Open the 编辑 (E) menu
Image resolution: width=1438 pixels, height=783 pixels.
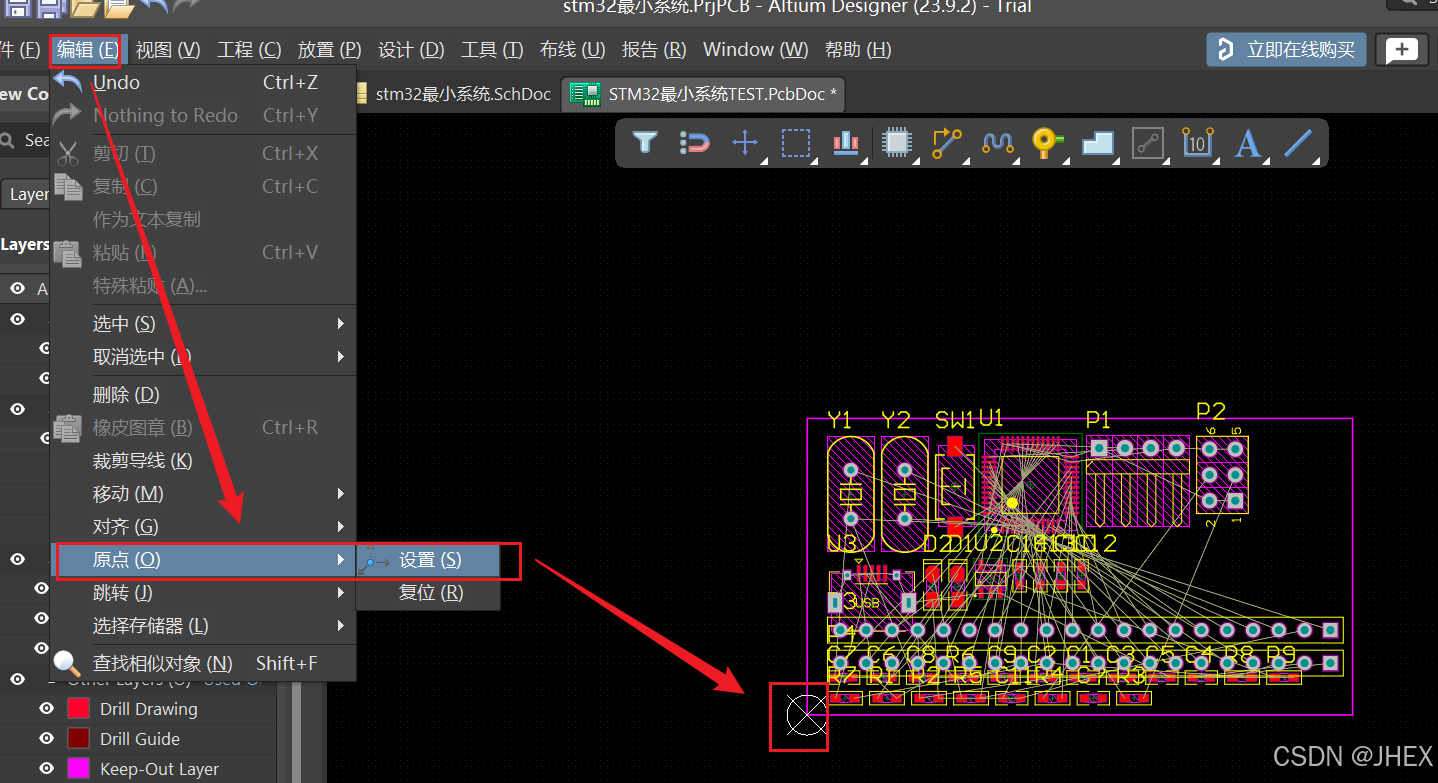(x=87, y=49)
